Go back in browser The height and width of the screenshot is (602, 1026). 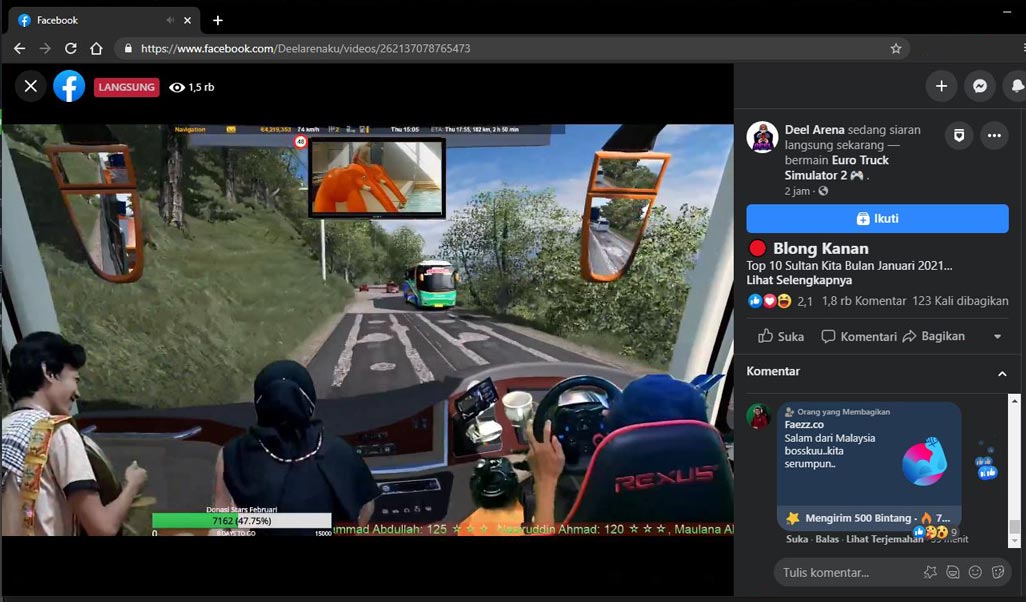coord(20,48)
